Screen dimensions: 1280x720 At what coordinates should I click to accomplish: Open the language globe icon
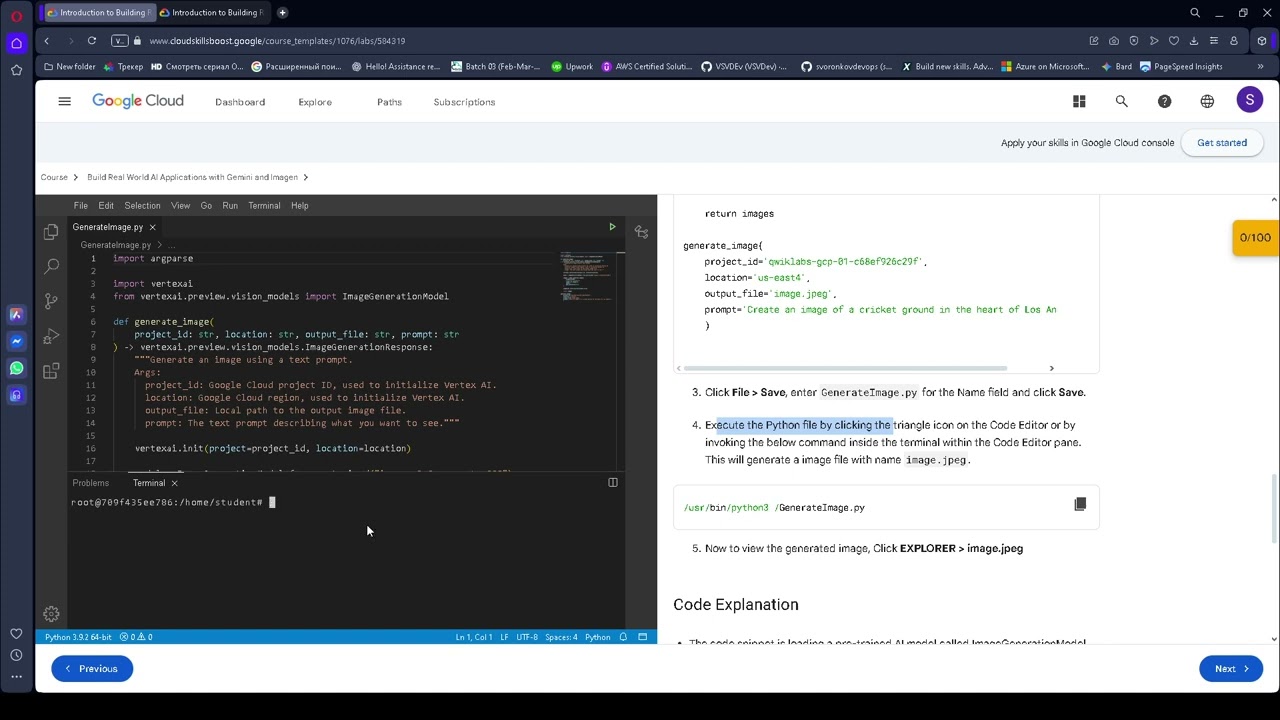tap(1207, 101)
